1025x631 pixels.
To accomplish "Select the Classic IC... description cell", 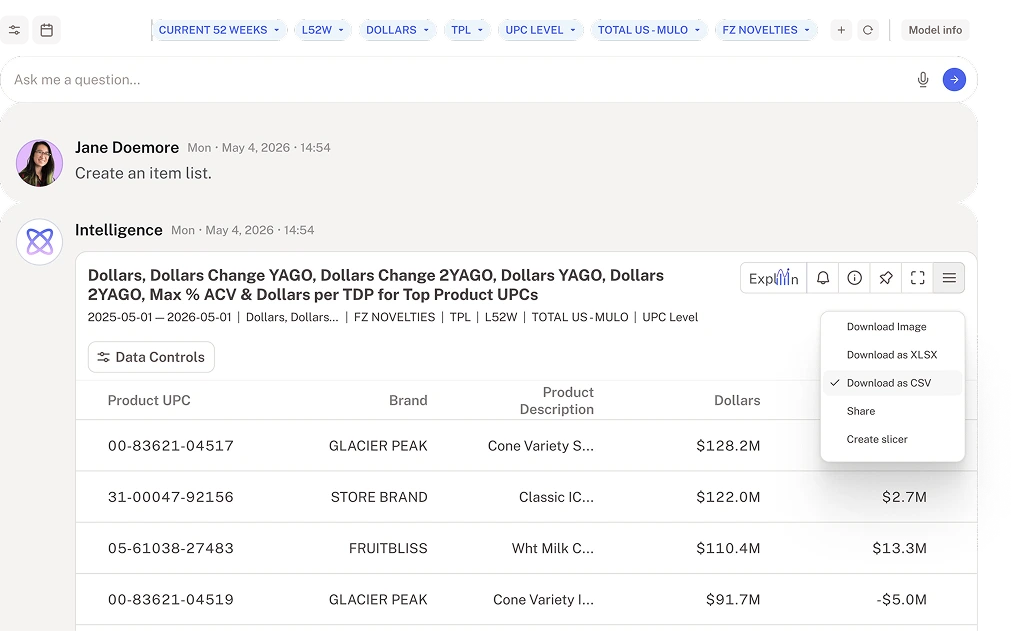I will coord(556,497).
